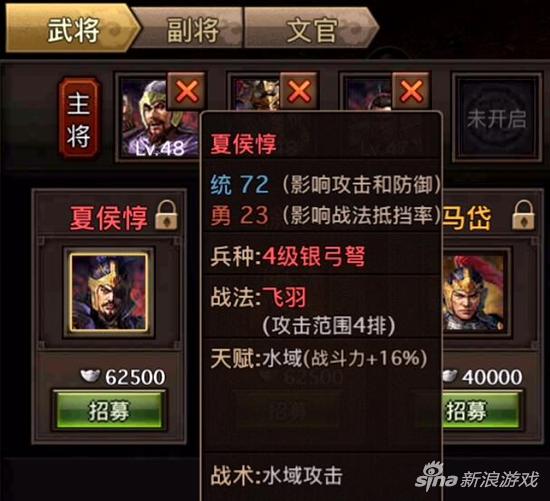Image resolution: width=550 pixels, height=501 pixels.
Task: Remove the third slot general with X
Action: point(411,91)
